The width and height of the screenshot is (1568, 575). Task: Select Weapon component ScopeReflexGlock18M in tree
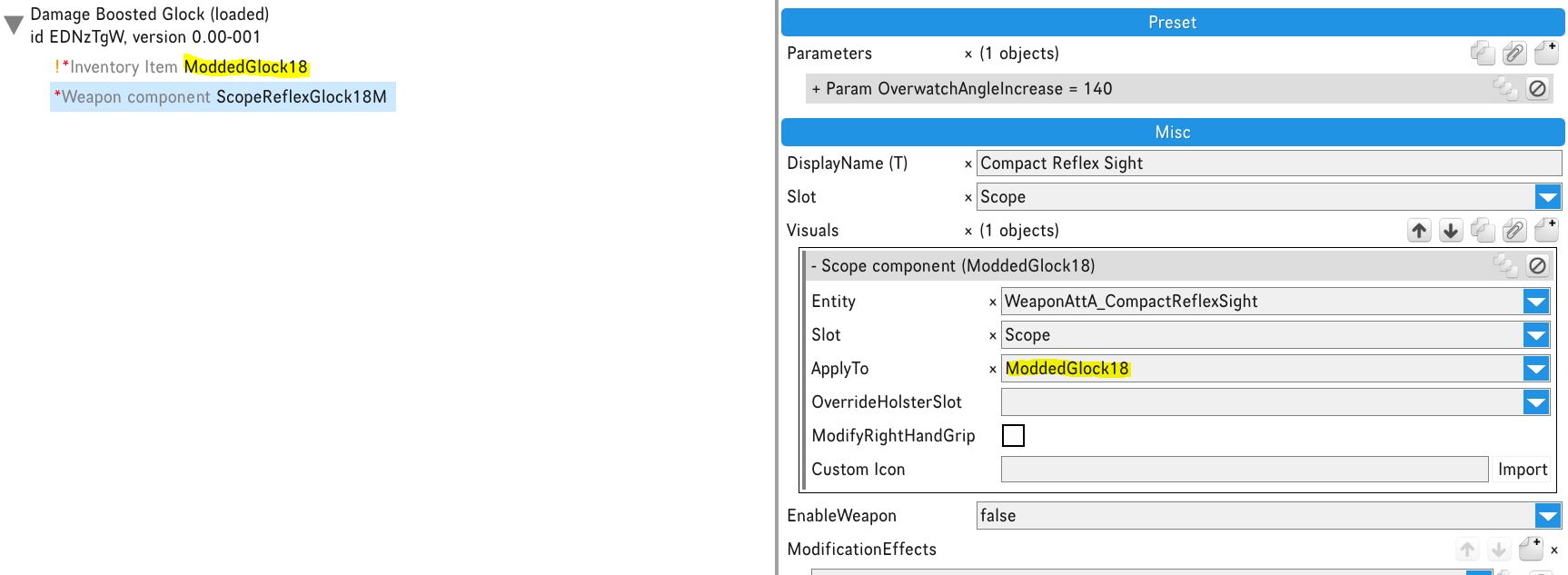(x=223, y=97)
